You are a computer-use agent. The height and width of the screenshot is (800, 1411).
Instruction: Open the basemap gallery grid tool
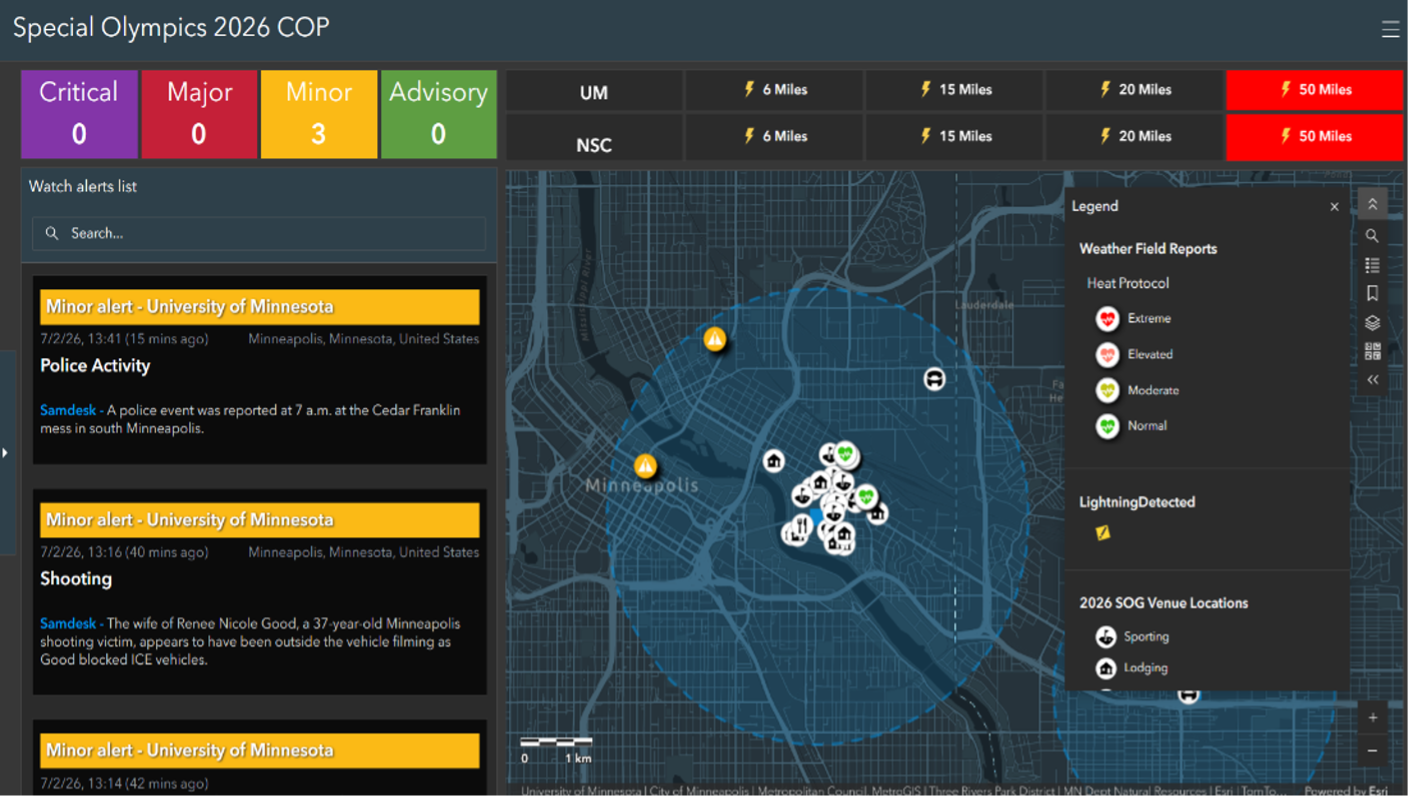pyautogui.click(x=1372, y=352)
